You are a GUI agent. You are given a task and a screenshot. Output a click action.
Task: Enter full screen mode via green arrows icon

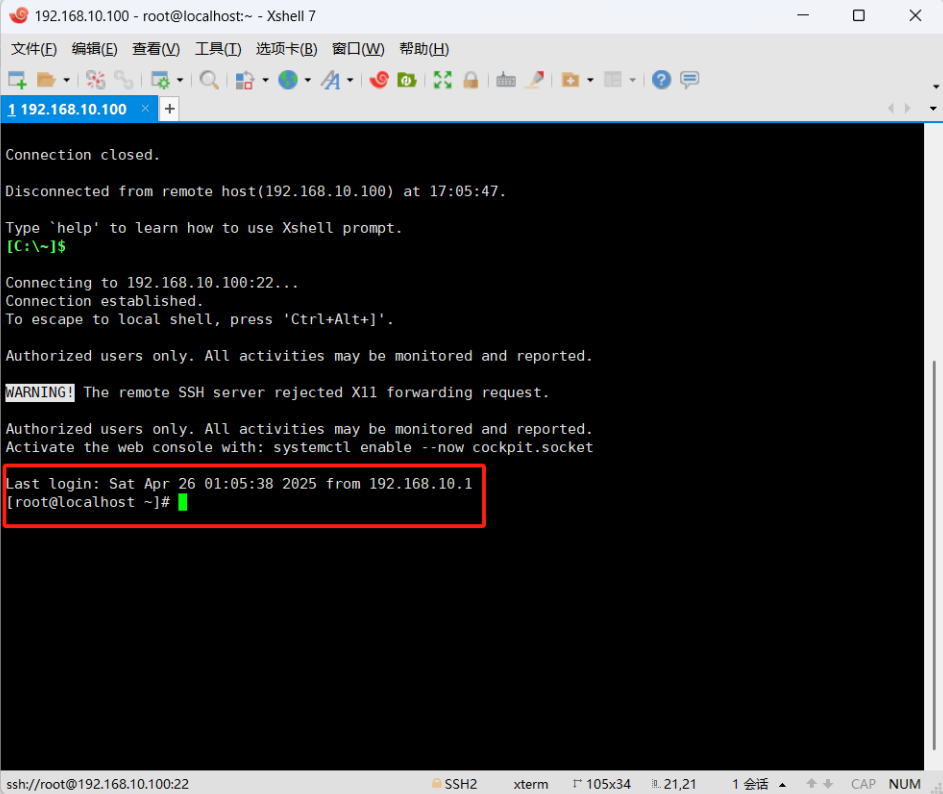[443, 79]
